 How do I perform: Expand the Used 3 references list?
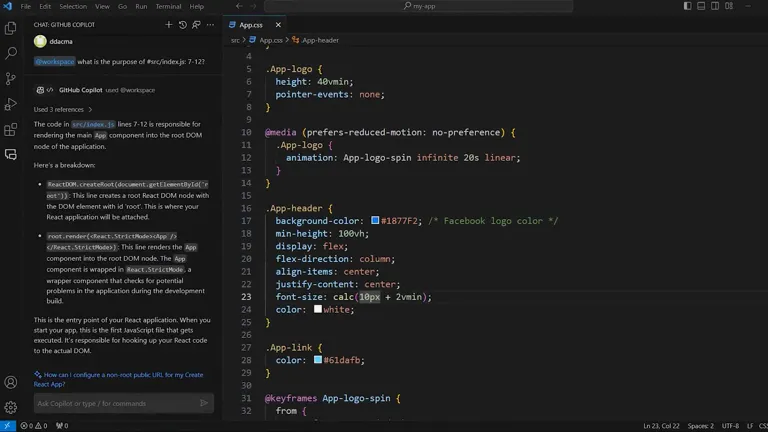(x=63, y=109)
